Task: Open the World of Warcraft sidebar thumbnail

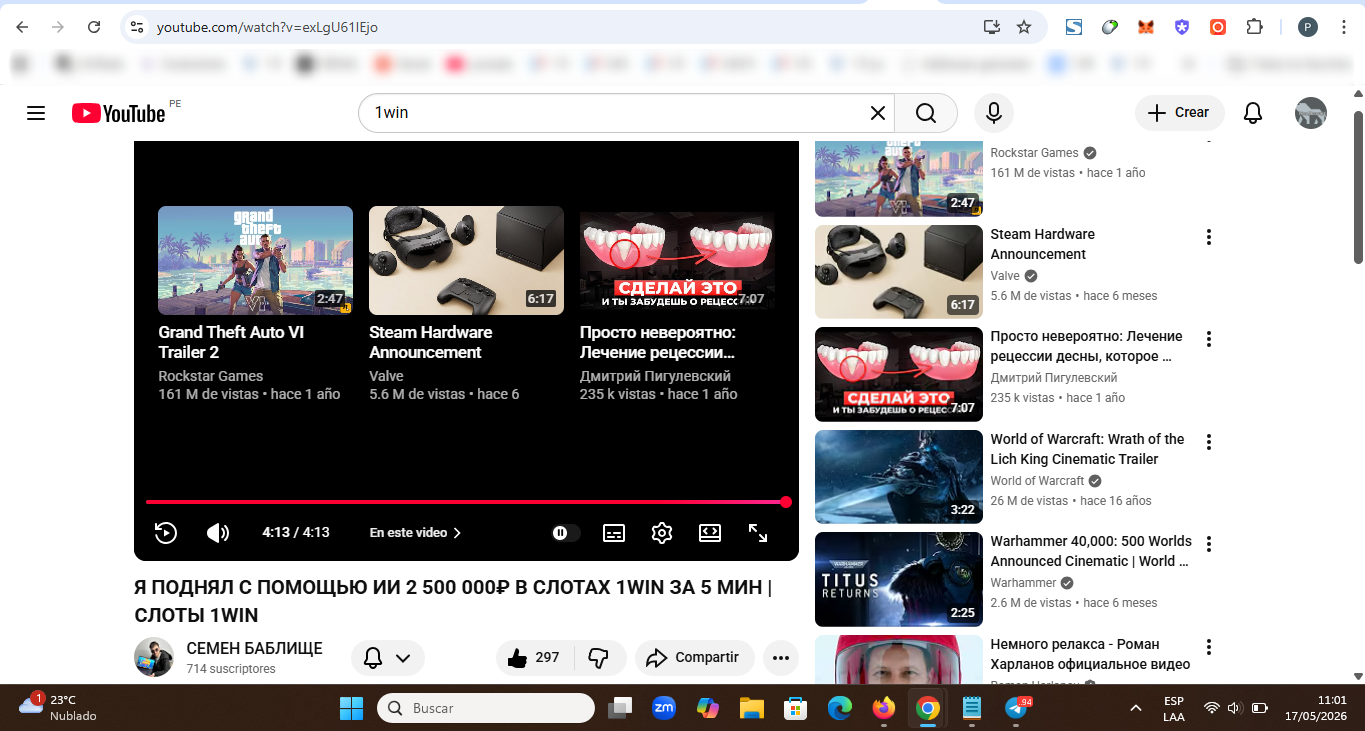Action: (899, 475)
